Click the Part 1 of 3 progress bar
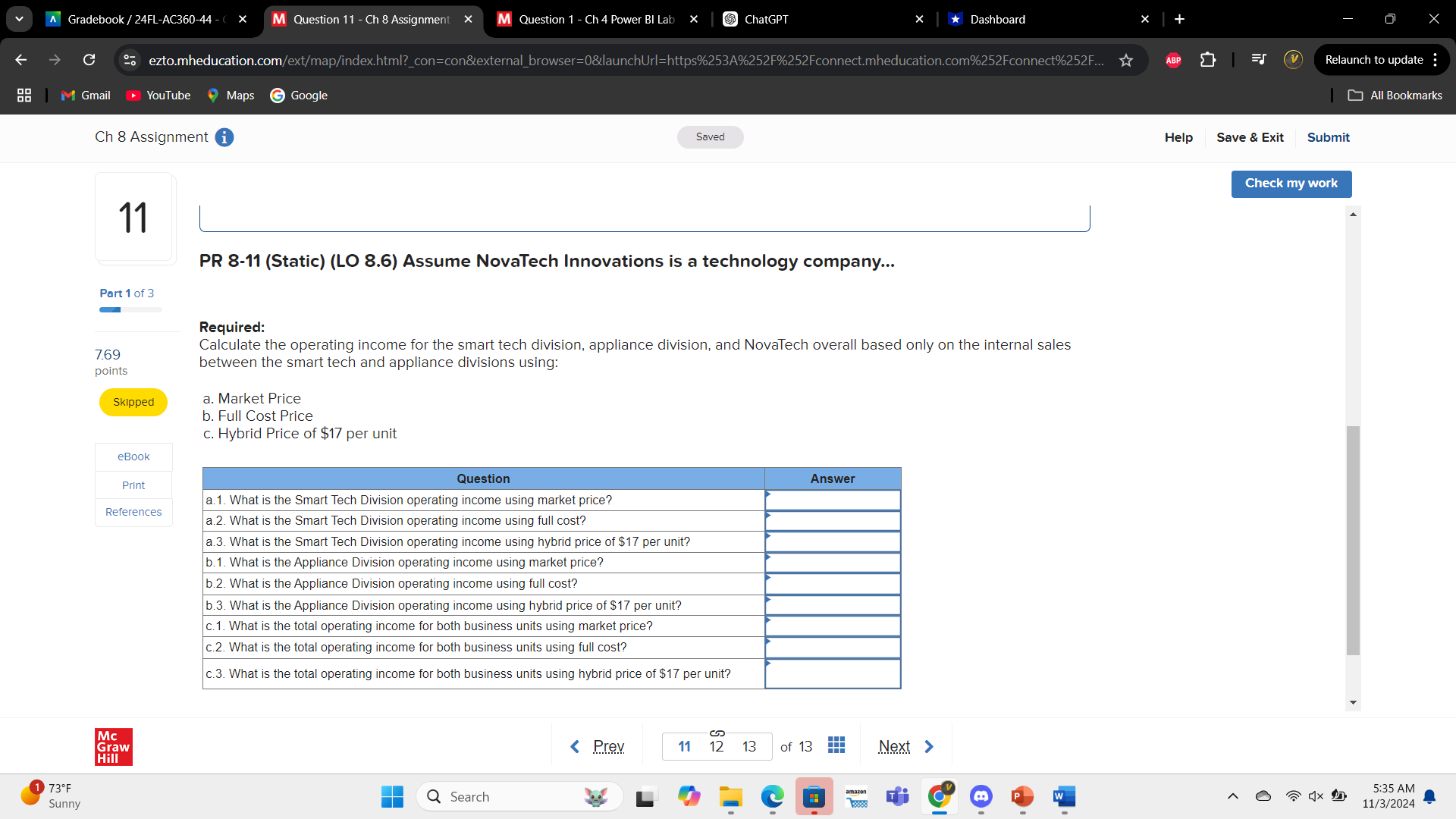This screenshot has width=1456, height=819. coord(130,309)
